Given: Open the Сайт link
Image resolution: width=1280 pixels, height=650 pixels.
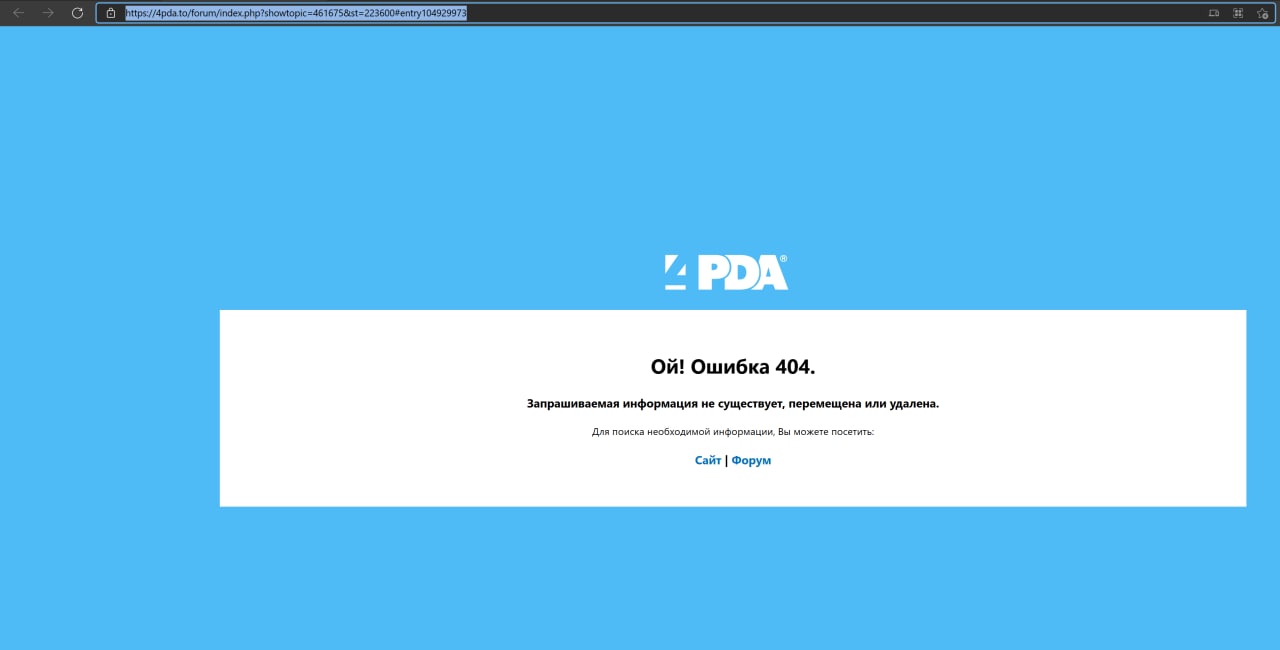Looking at the screenshot, I should point(708,460).
